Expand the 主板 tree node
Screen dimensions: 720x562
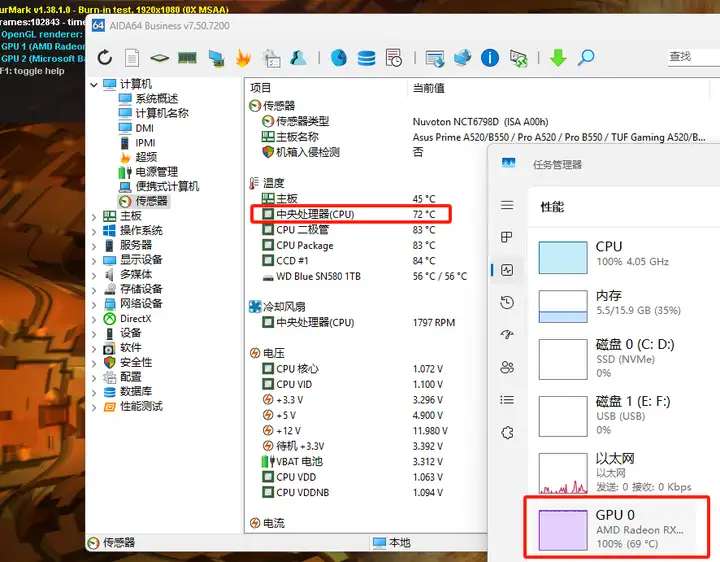click(94, 217)
